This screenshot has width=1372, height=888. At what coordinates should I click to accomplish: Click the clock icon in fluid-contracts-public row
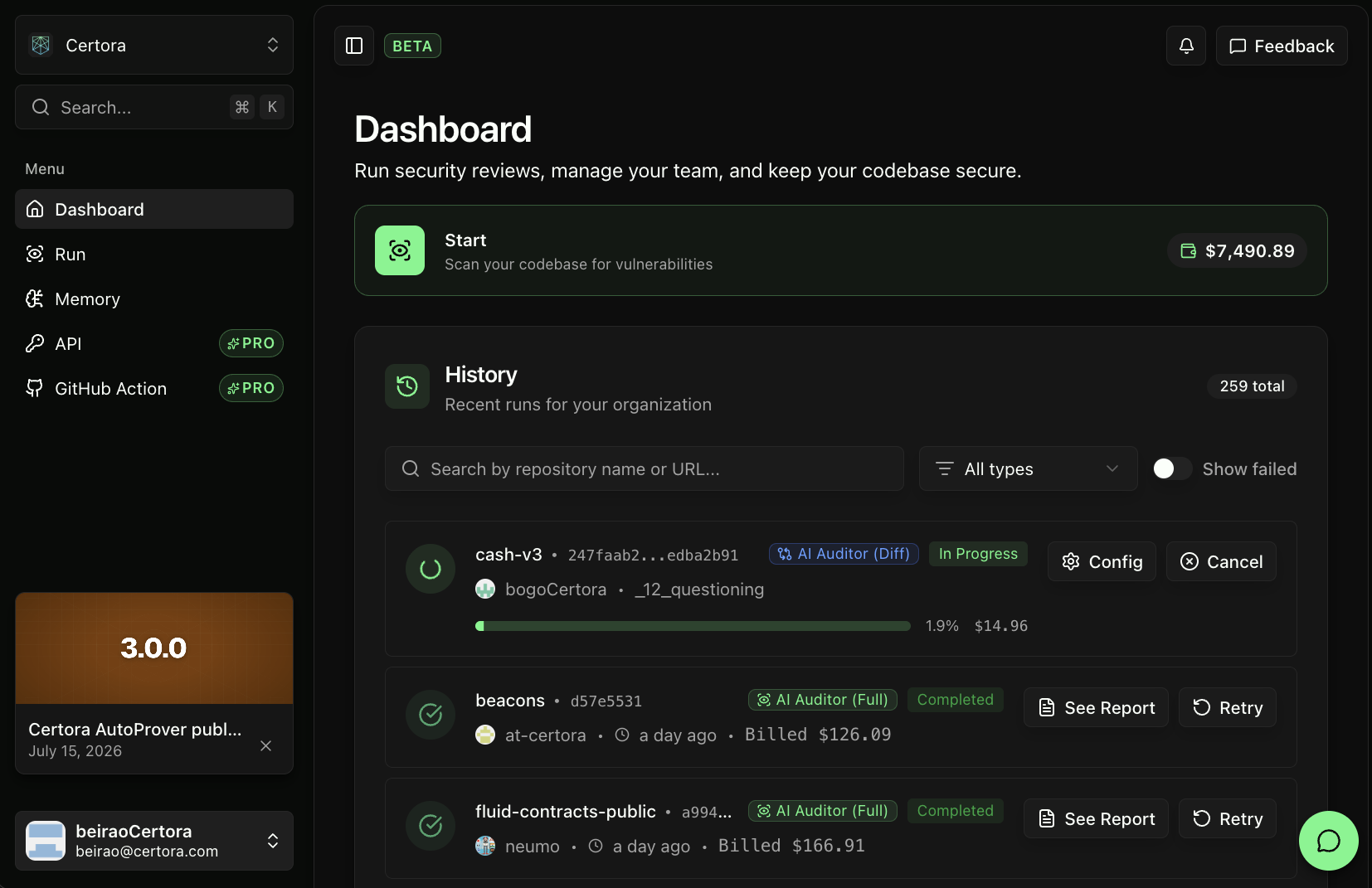596,846
